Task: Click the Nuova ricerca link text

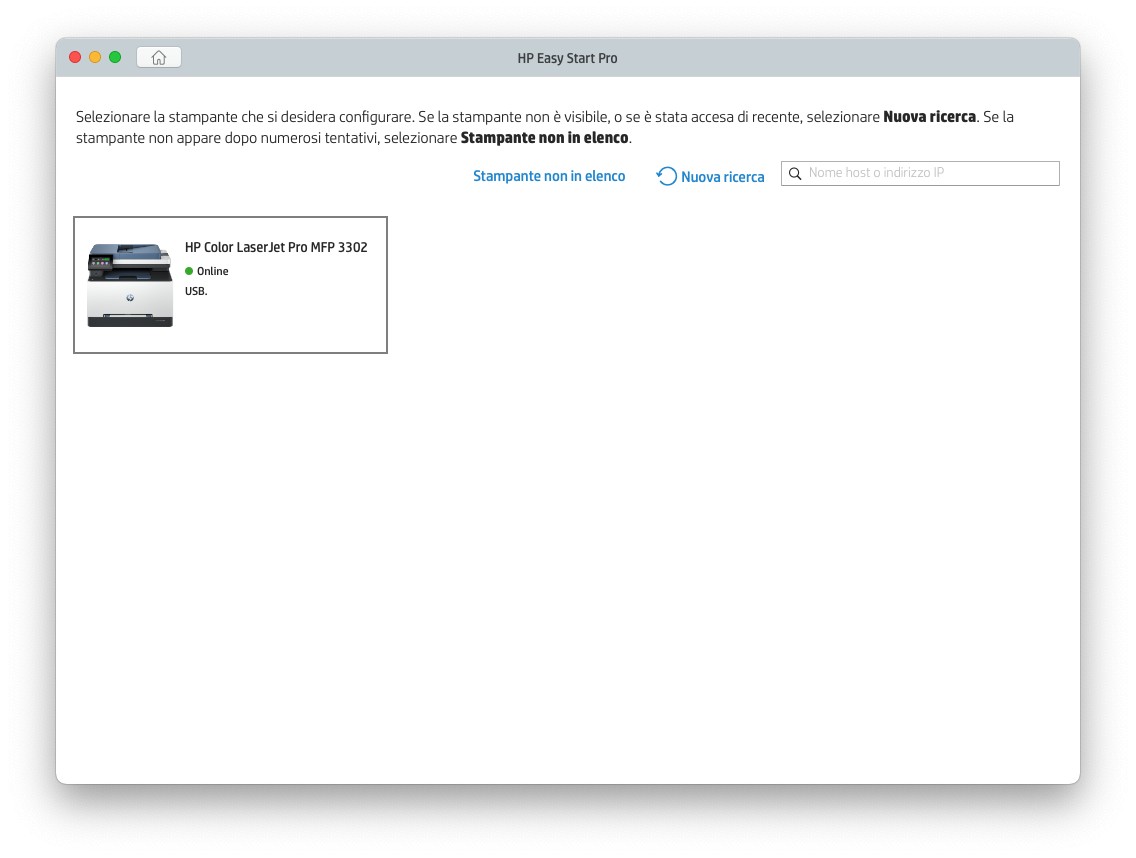Action: (722, 177)
